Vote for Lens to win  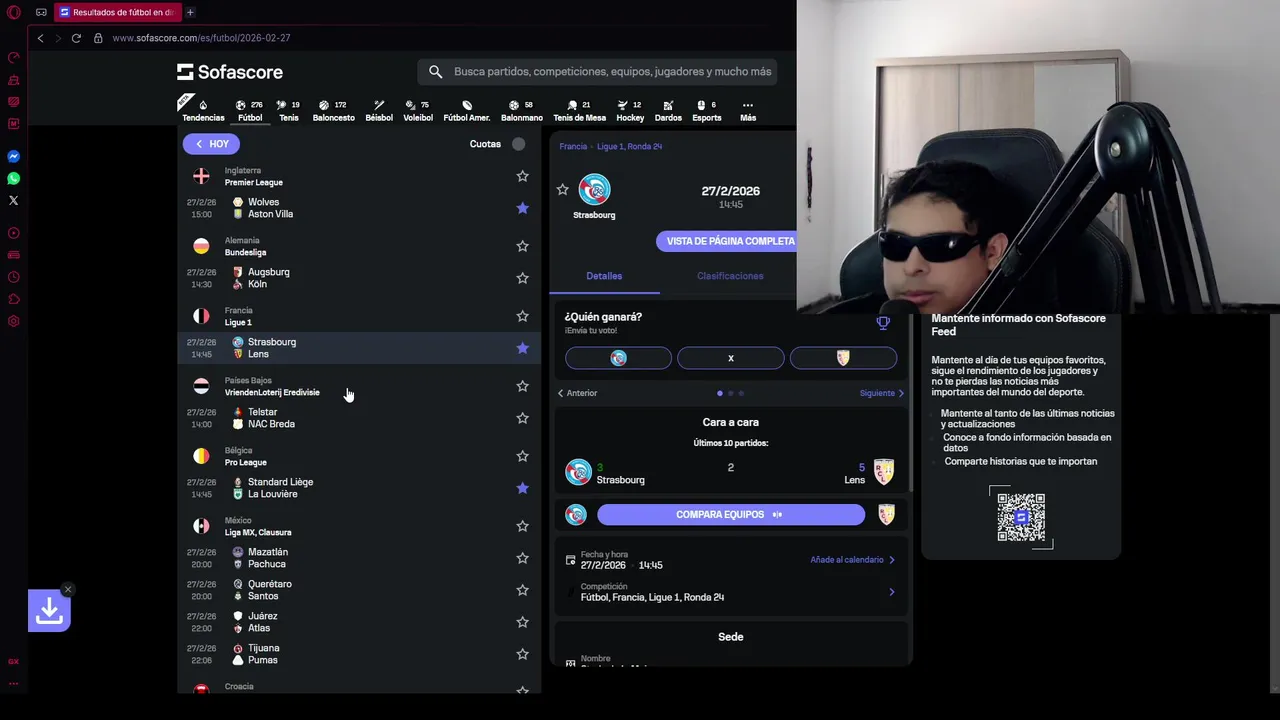(843, 358)
